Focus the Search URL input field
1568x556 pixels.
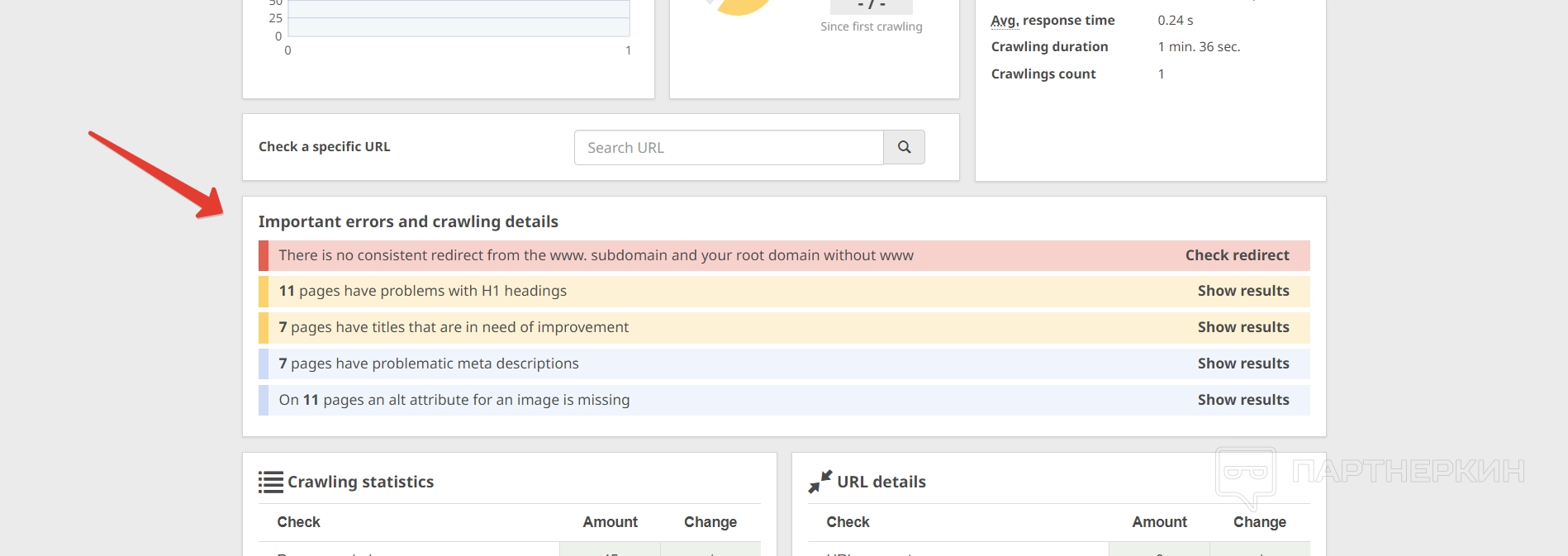tap(729, 147)
